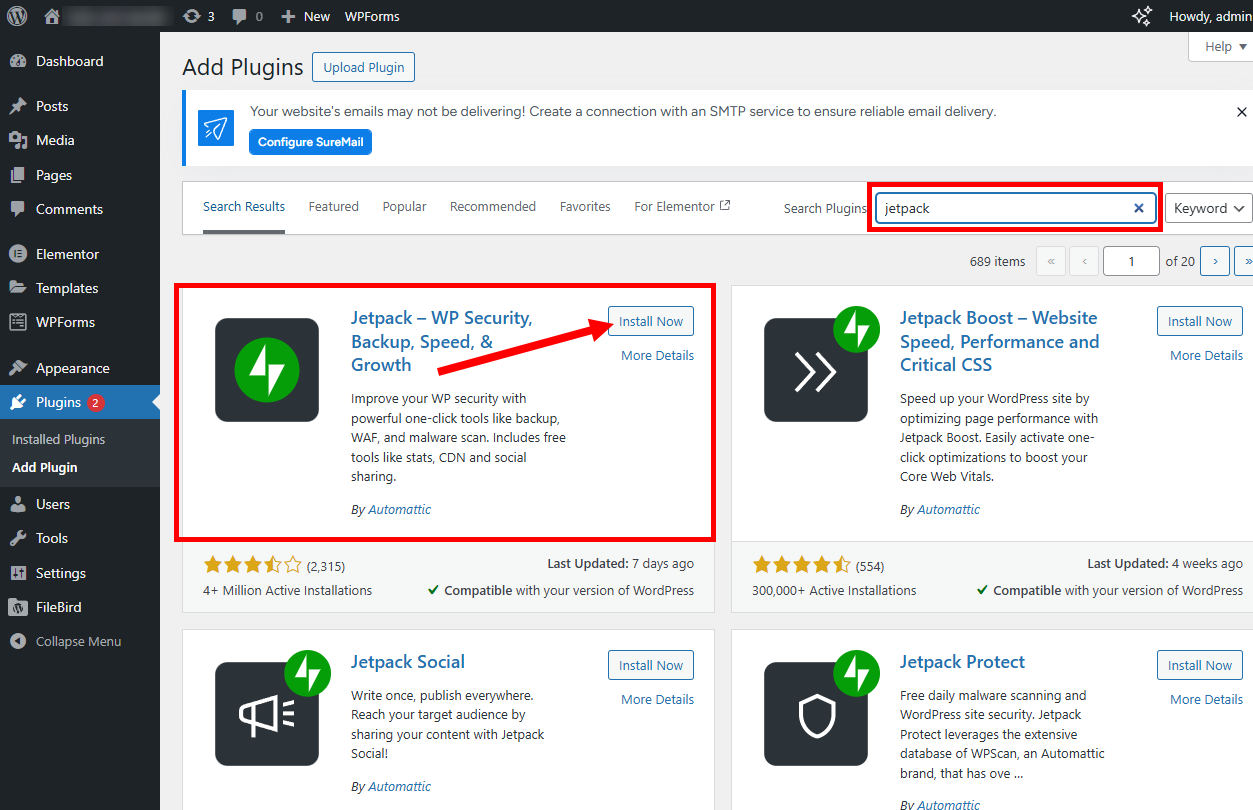Open the Keyword search type dropdown
The image size is (1253, 810).
click(x=1209, y=208)
